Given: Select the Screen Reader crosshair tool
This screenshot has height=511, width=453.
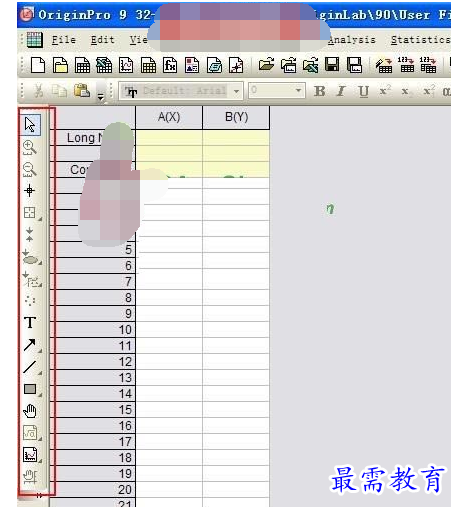Looking at the screenshot, I should (29, 191).
